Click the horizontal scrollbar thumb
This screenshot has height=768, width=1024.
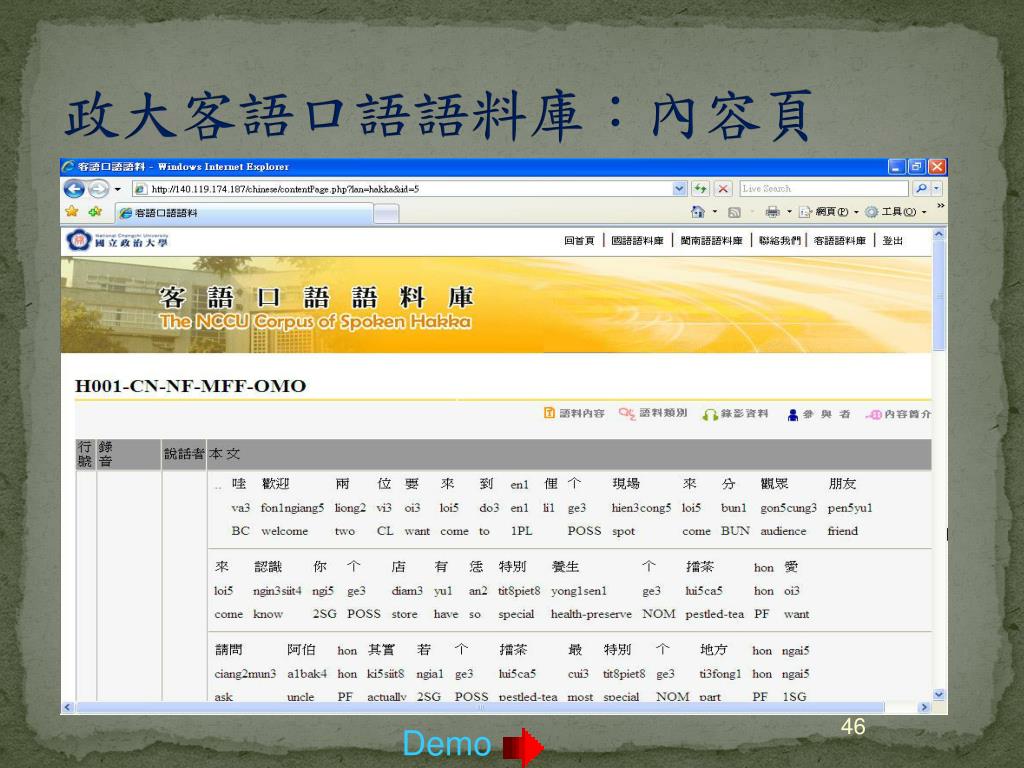point(480,707)
